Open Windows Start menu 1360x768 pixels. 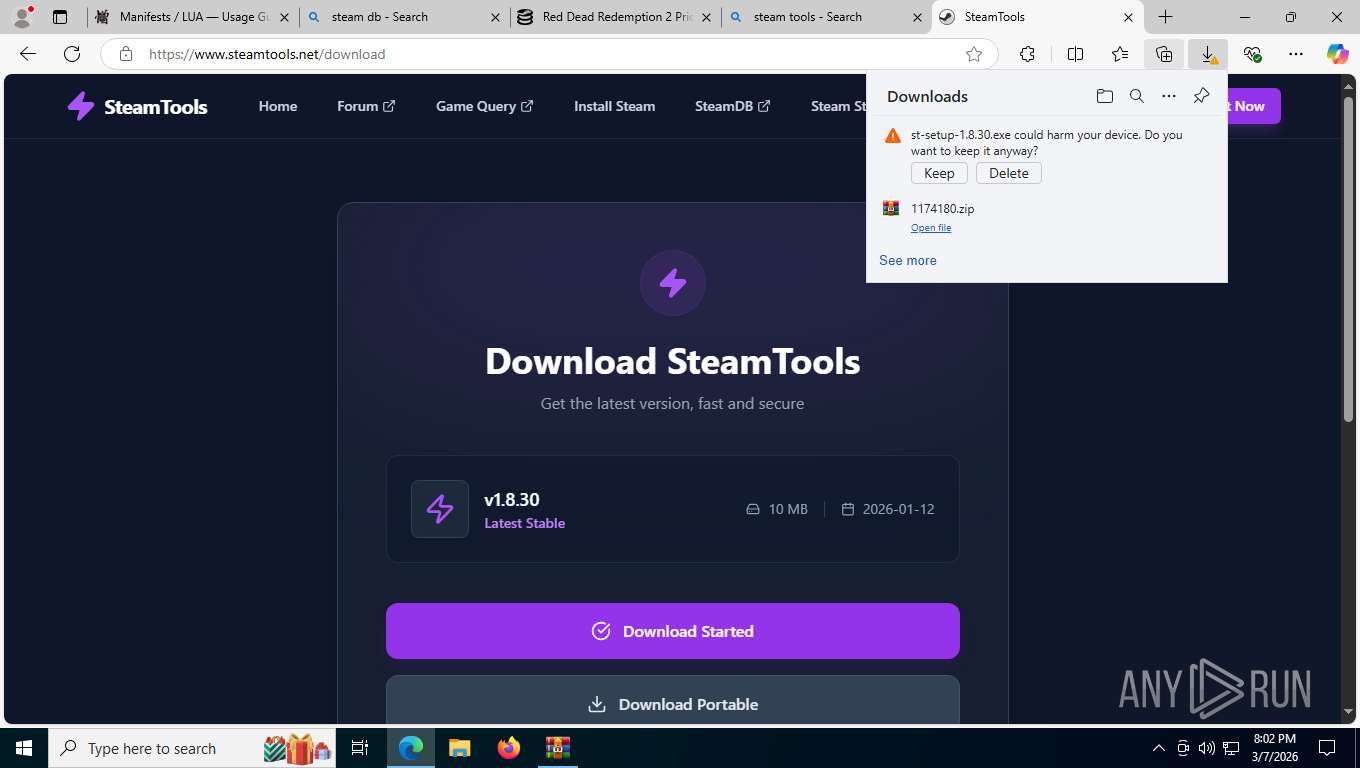23,748
